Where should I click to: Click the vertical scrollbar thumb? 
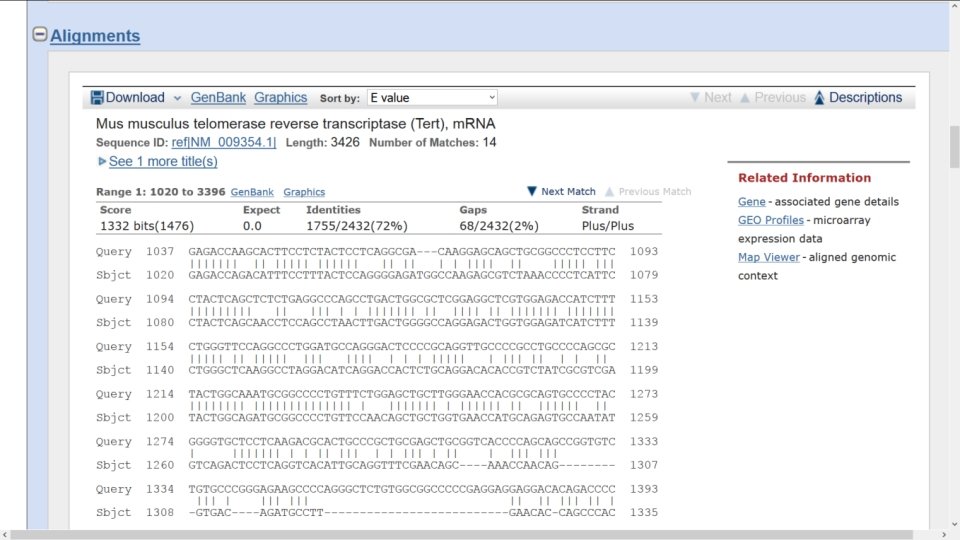click(954, 146)
